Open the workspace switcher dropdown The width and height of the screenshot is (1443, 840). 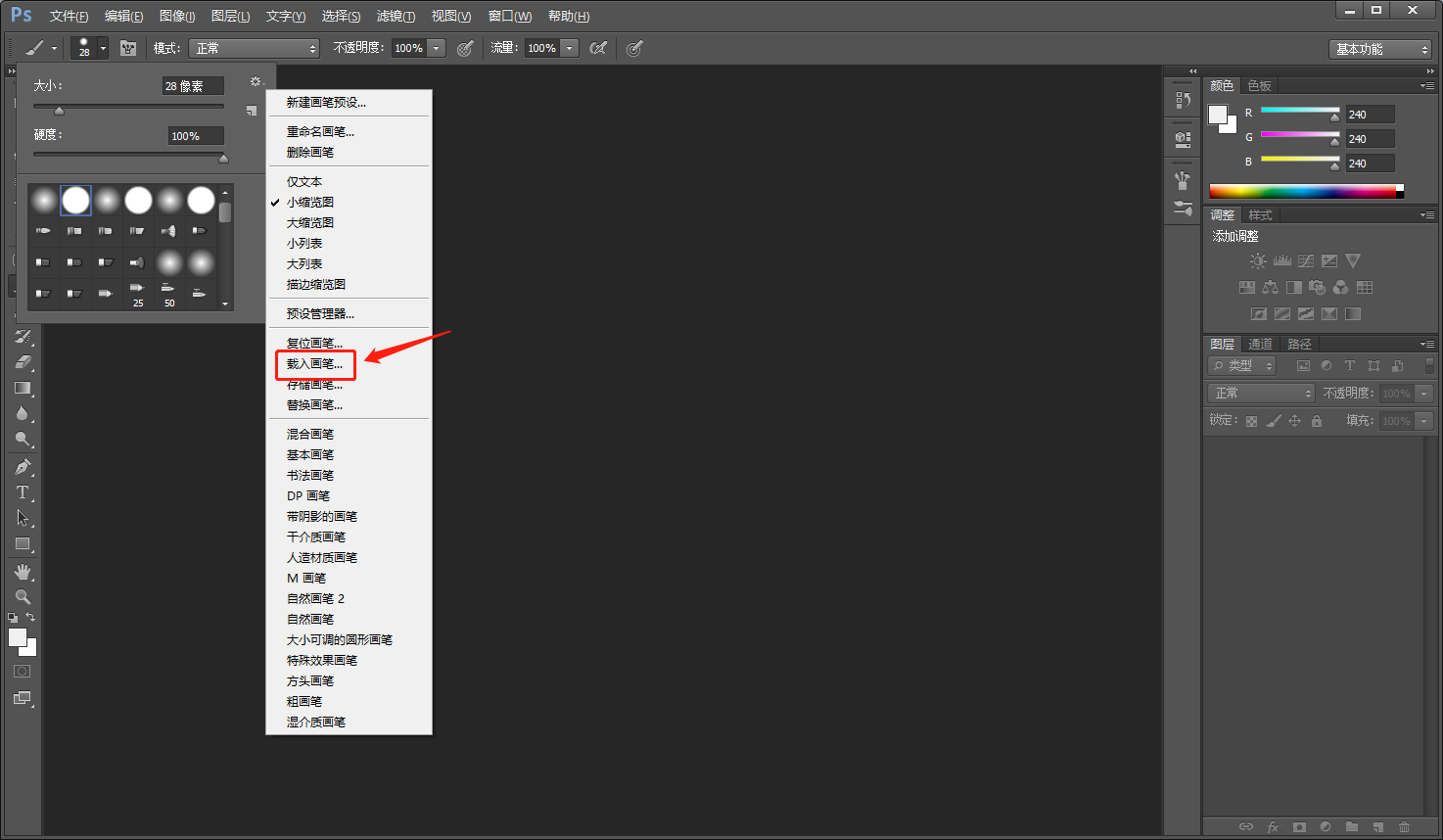(x=1380, y=49)
